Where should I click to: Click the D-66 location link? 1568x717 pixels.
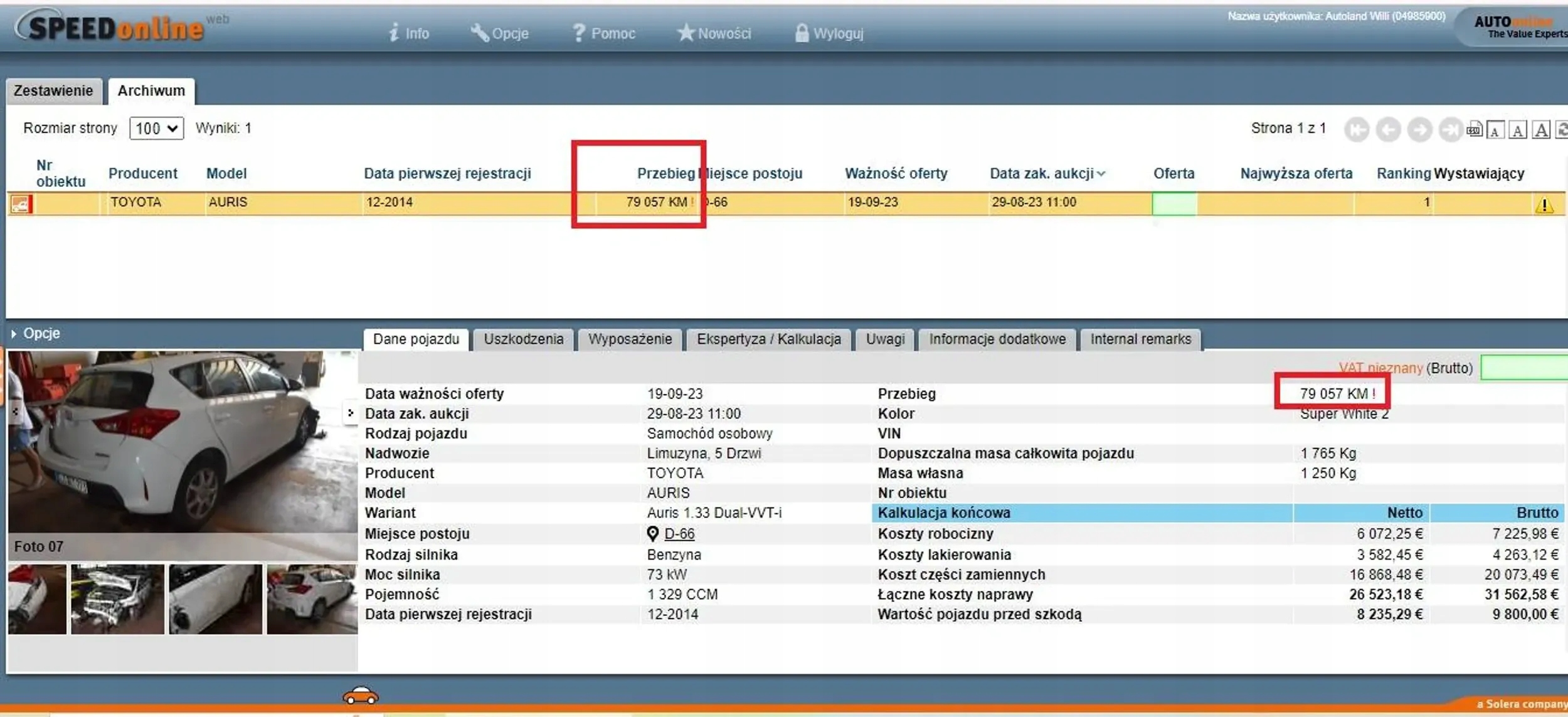(679, 533)
